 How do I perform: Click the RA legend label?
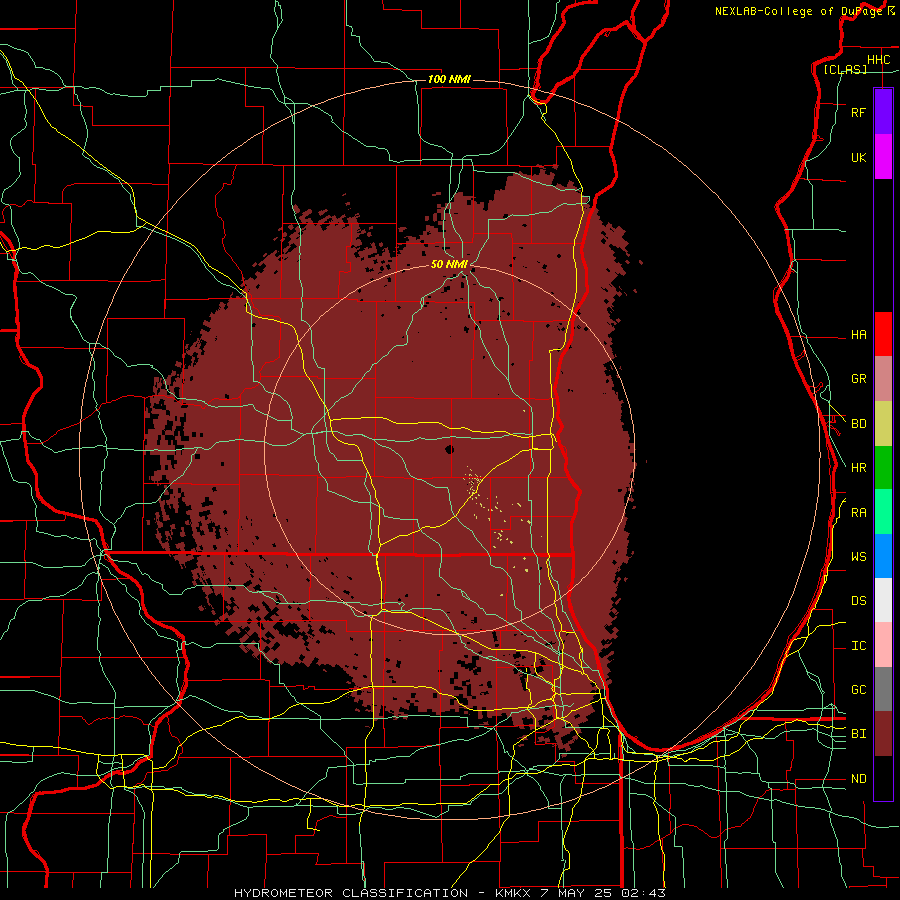(858, 513)
